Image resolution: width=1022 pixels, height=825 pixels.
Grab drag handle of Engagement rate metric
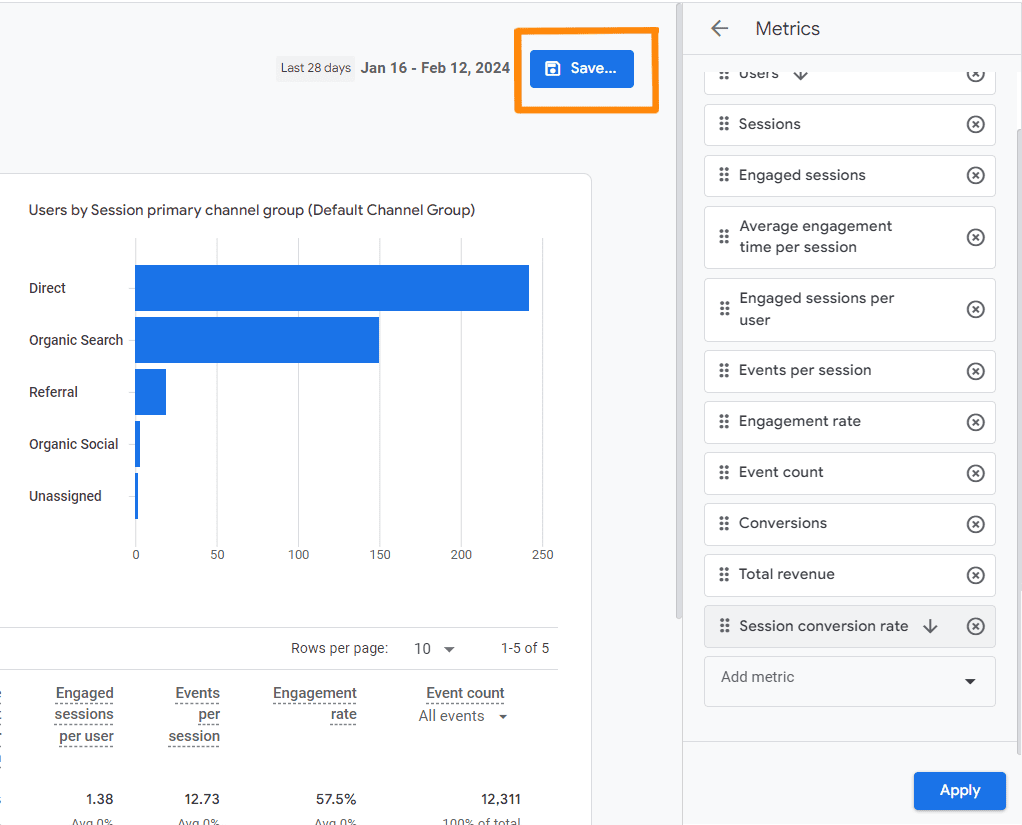coord(723,422)
